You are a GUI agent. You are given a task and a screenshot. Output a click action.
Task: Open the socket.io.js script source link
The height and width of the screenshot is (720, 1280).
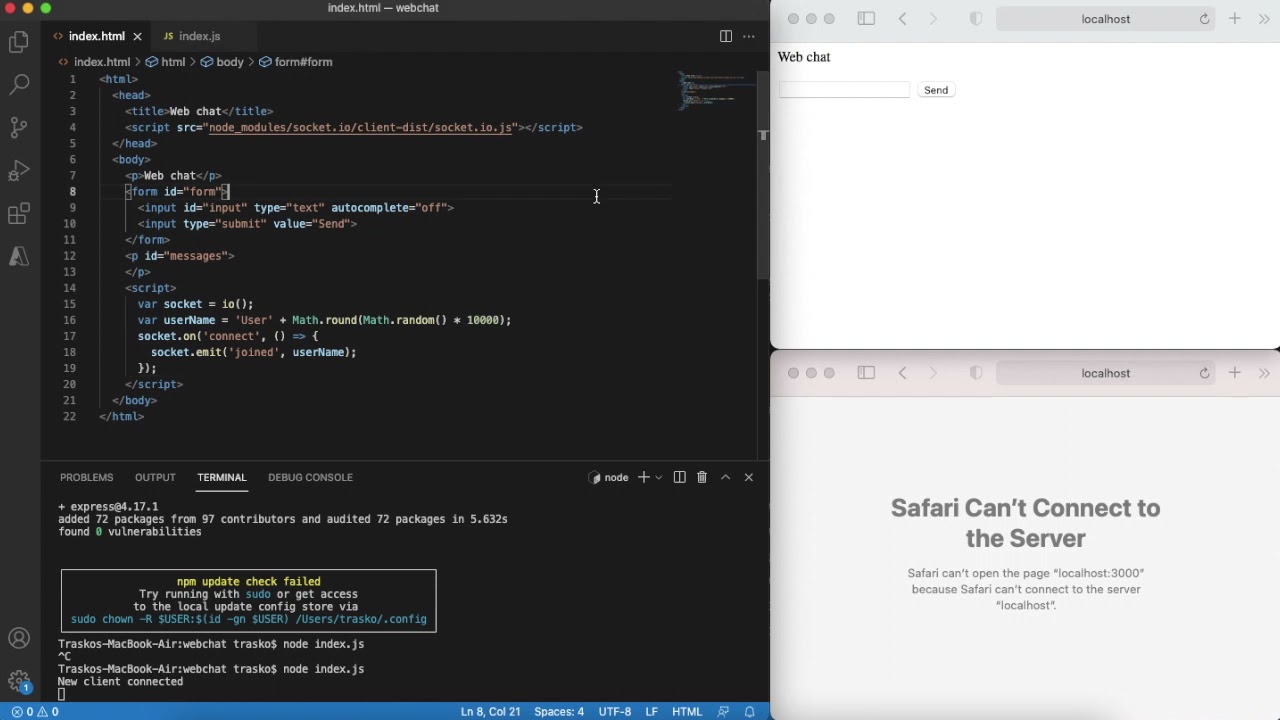(360, 127)
